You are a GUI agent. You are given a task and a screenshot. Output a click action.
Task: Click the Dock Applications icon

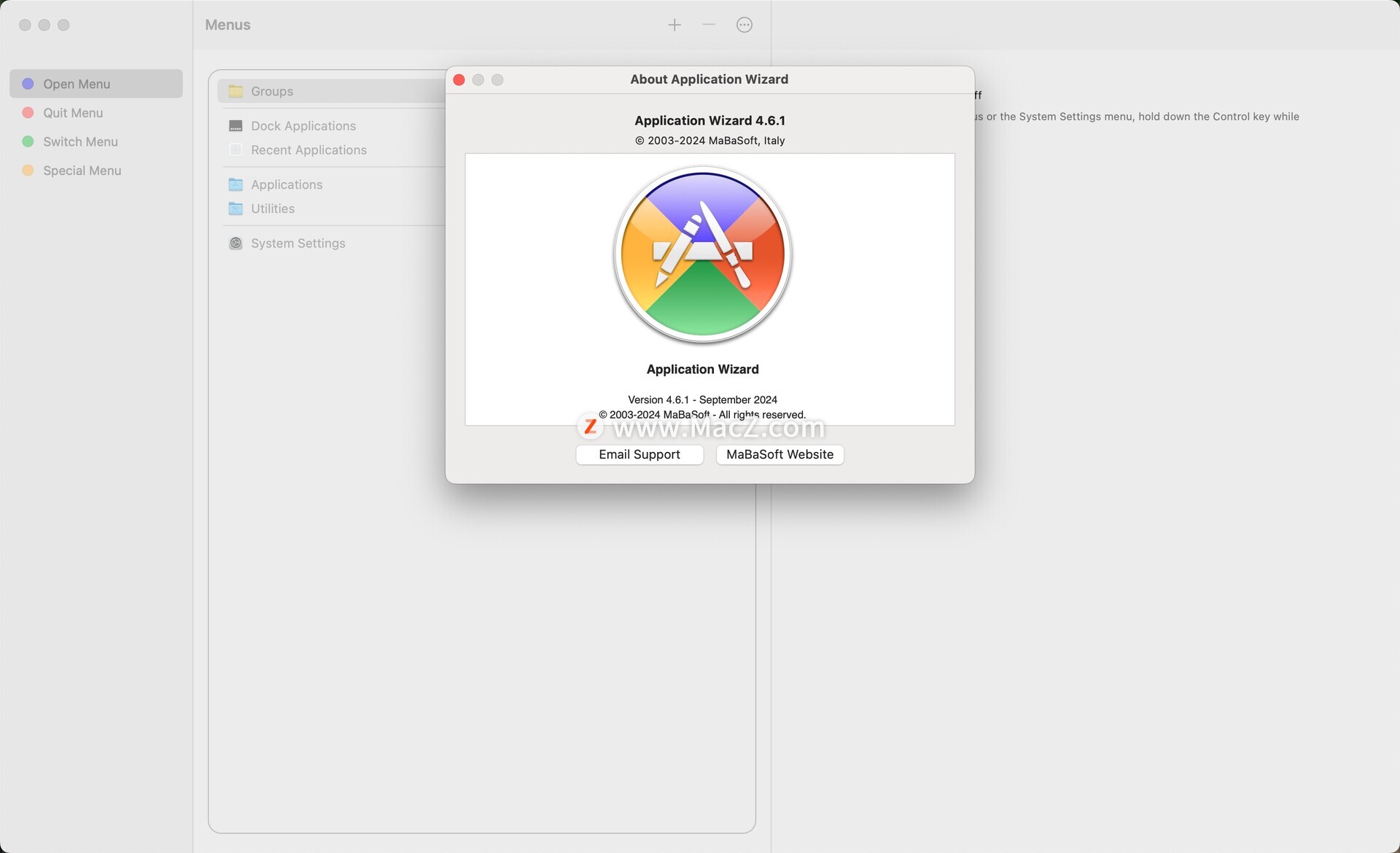(236, 126)
